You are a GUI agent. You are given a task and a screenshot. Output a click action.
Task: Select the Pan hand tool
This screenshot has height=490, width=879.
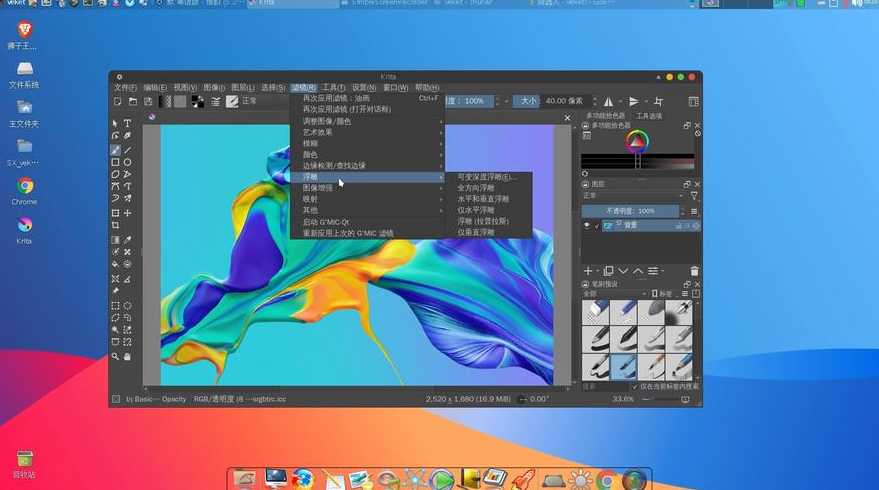(128, 357)
